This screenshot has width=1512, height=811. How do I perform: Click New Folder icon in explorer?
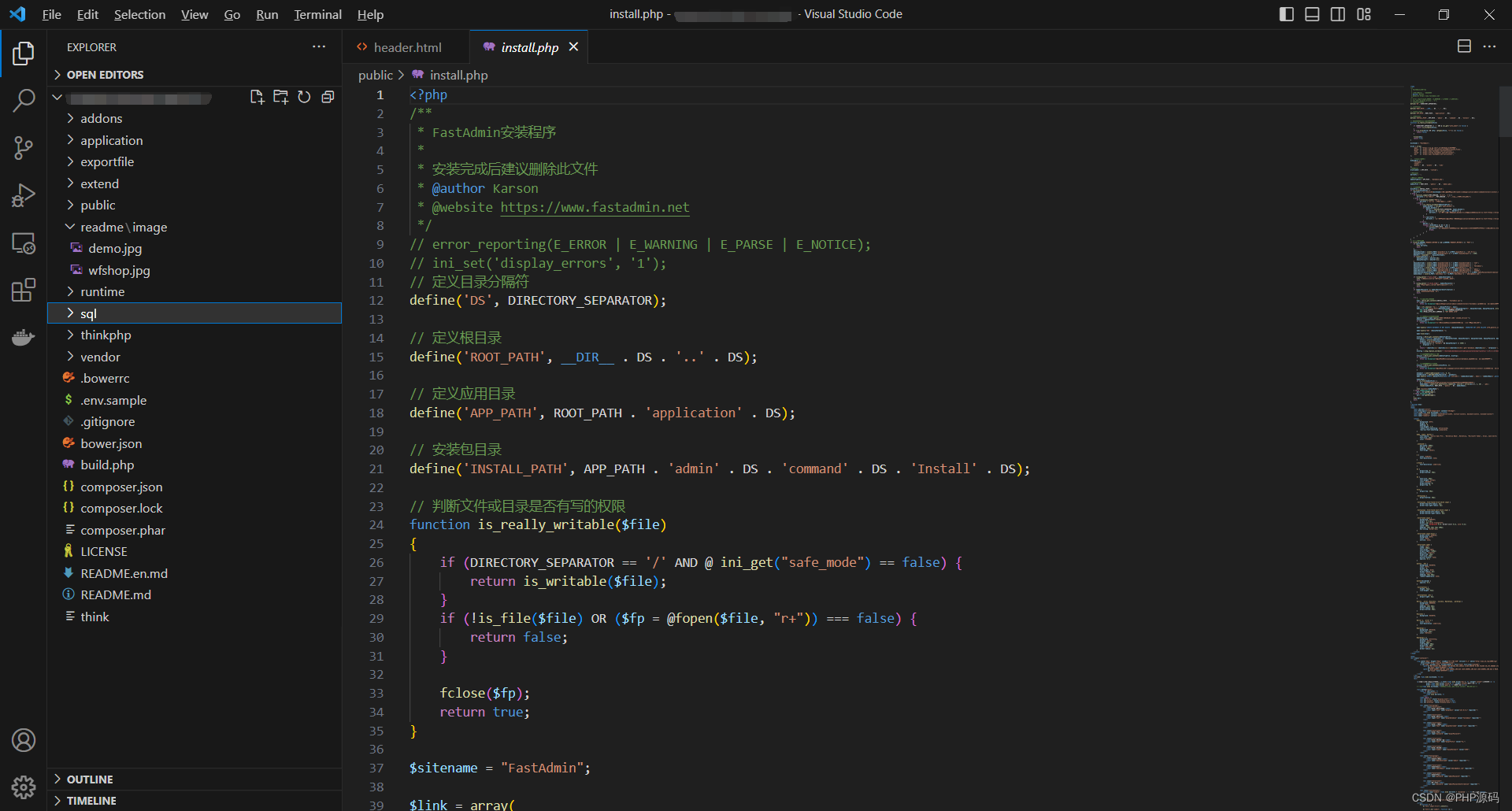(x=280, y=97)
